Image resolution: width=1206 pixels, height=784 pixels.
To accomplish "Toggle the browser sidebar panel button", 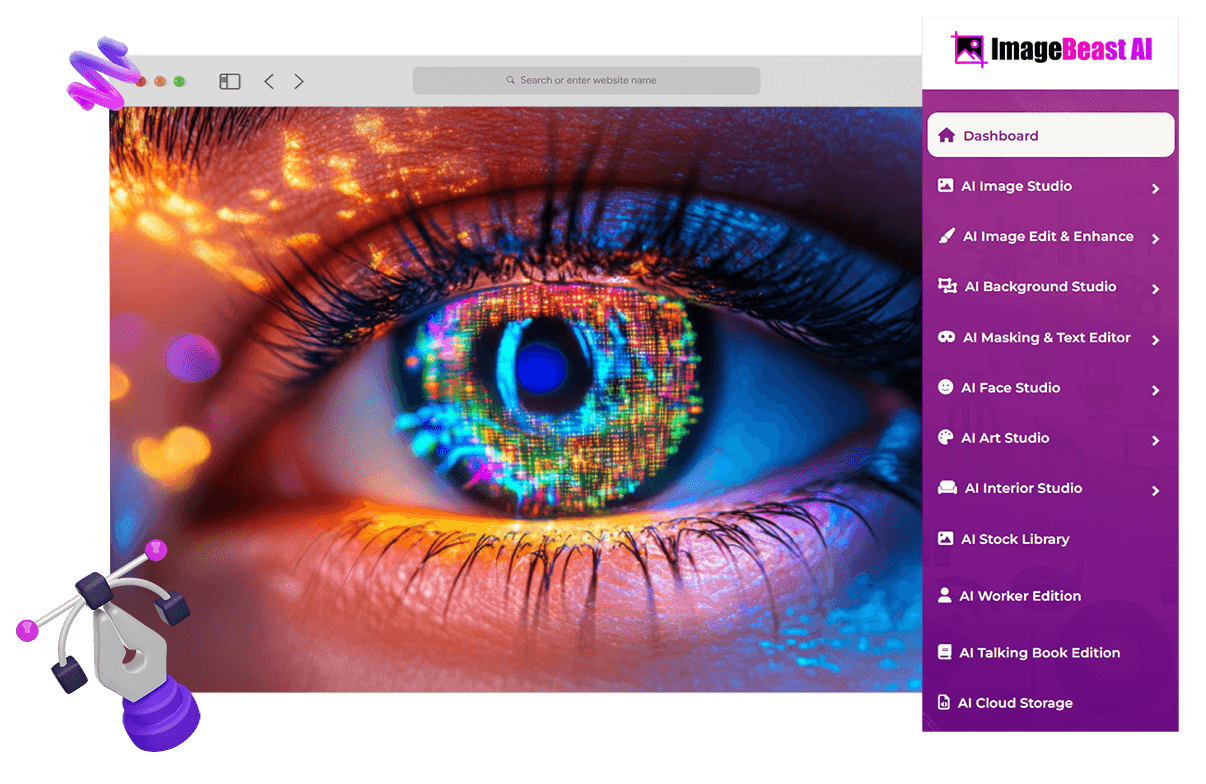I will pyautogui.click(x=230, y=81).
